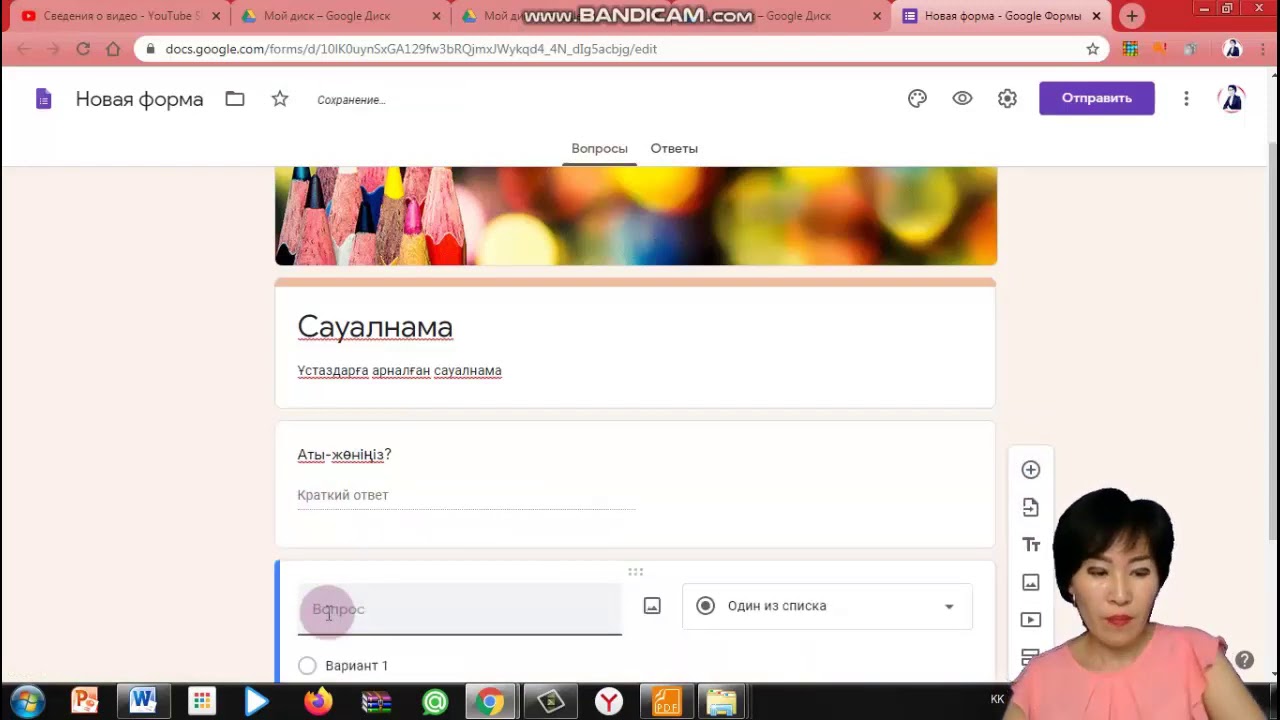Screen dimensions: 1280x720
Task: Open WinRAR from the taskbar
Action: [376, 702]
